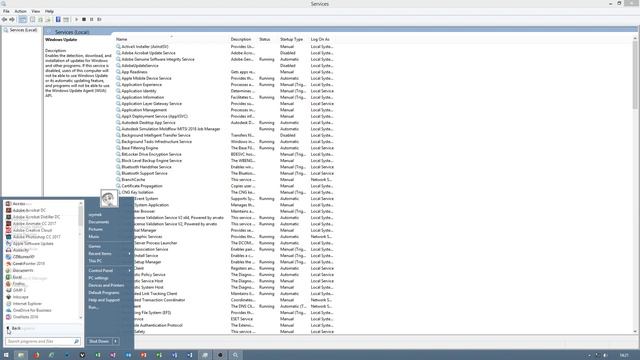This screenshot has width=640, height=360.
Task: Expand the Control Panel submenu arrow
Action: [129, 270]
